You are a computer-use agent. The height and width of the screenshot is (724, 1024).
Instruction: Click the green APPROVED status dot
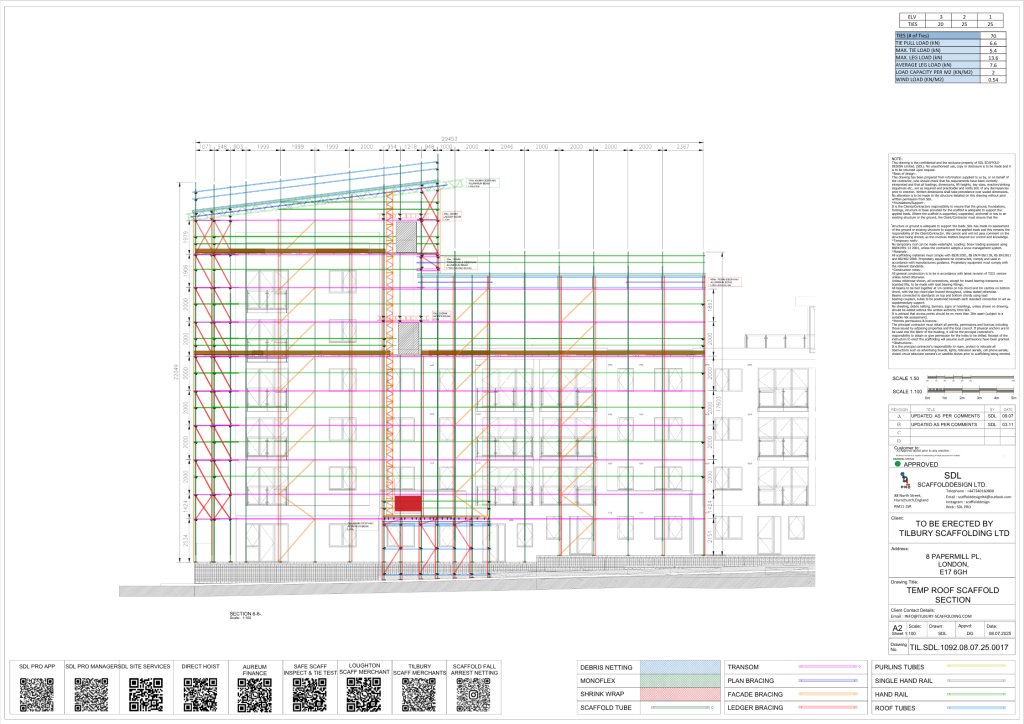coord(897,464)
